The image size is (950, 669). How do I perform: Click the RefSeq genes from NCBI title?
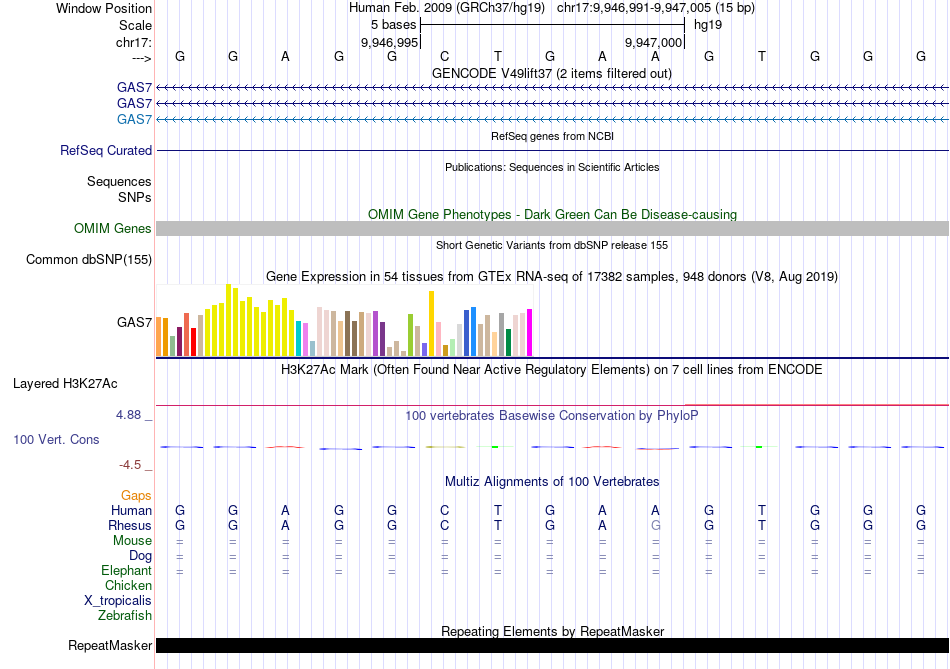point(552,136)
